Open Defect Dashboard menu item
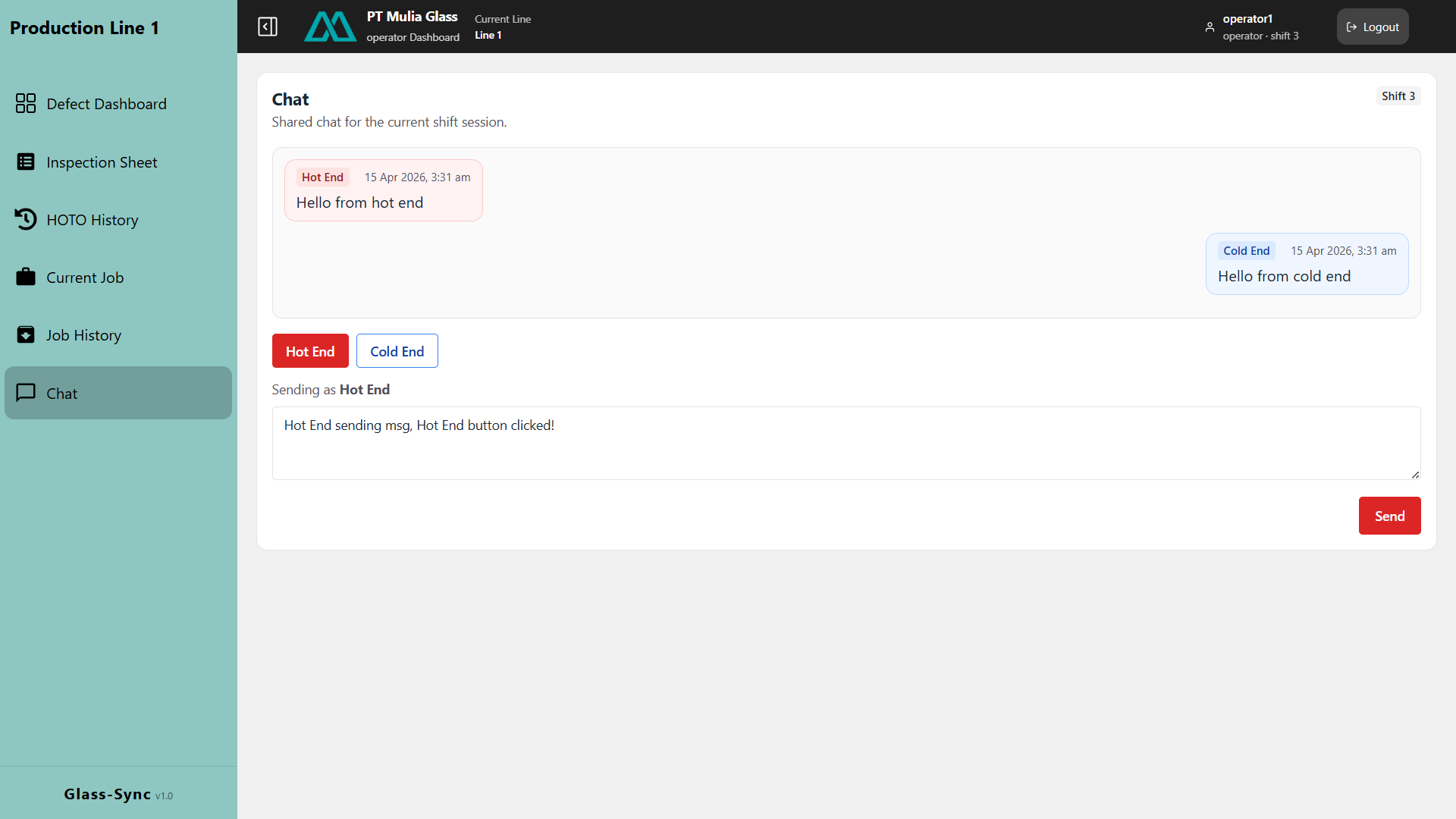This screenshot has width=1456, height=819. pos(118,103)
